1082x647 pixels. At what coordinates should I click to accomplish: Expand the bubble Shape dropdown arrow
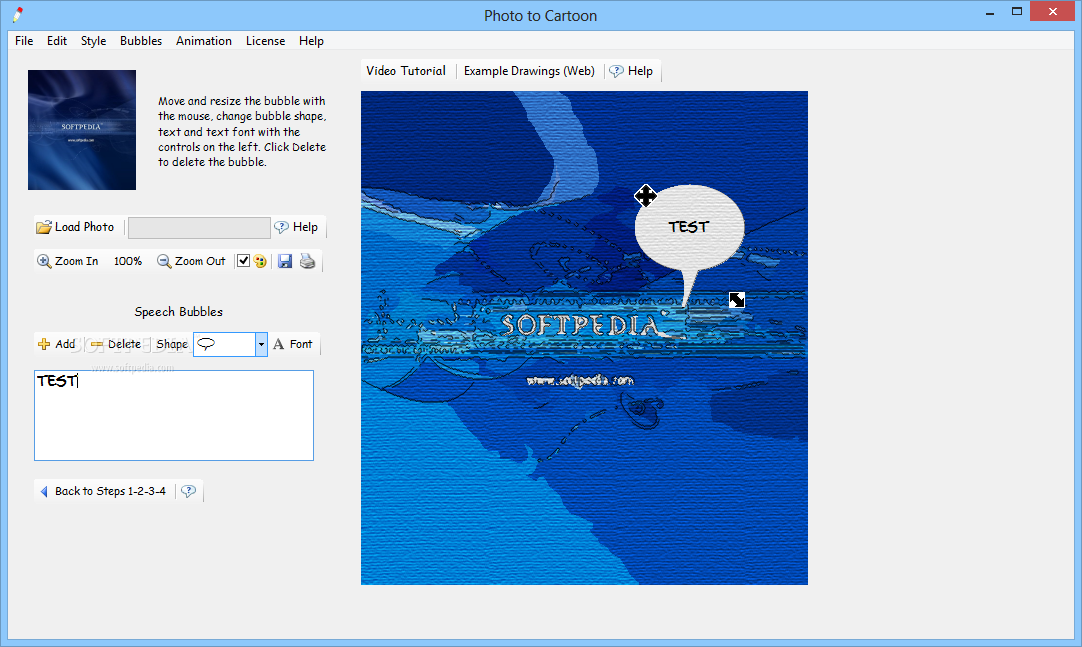pyautogui.click(x=261, y=344)
